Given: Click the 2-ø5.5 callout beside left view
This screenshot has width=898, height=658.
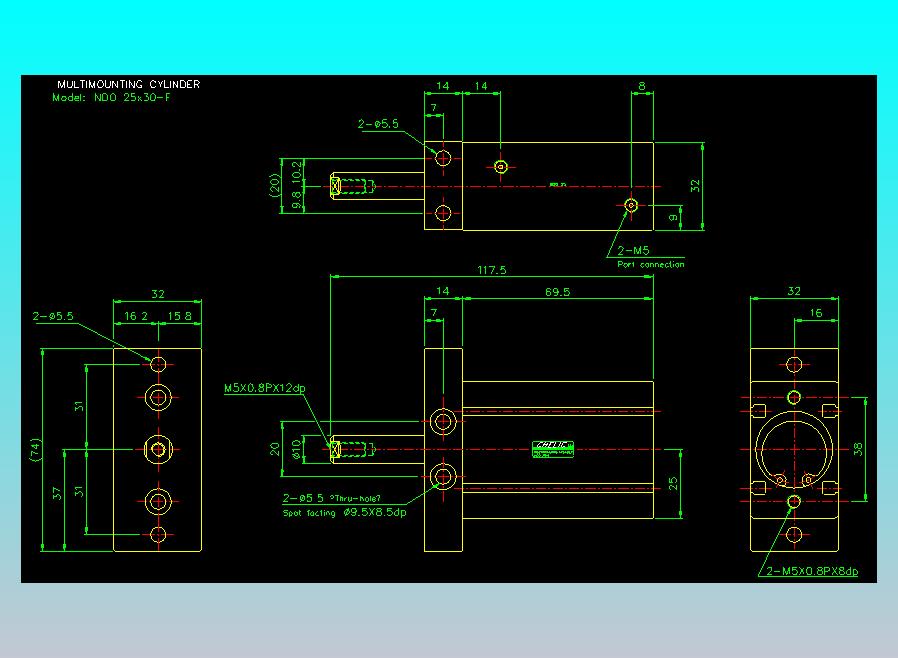Looking at the screenshot, I should click(53, 315).
